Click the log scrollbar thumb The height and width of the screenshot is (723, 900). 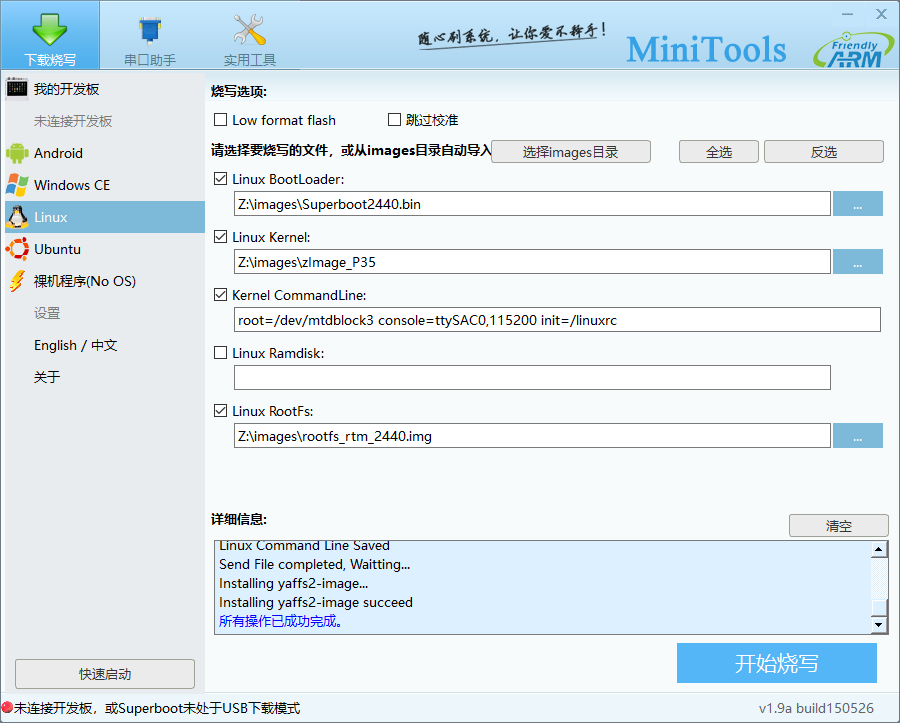point(879,607)
